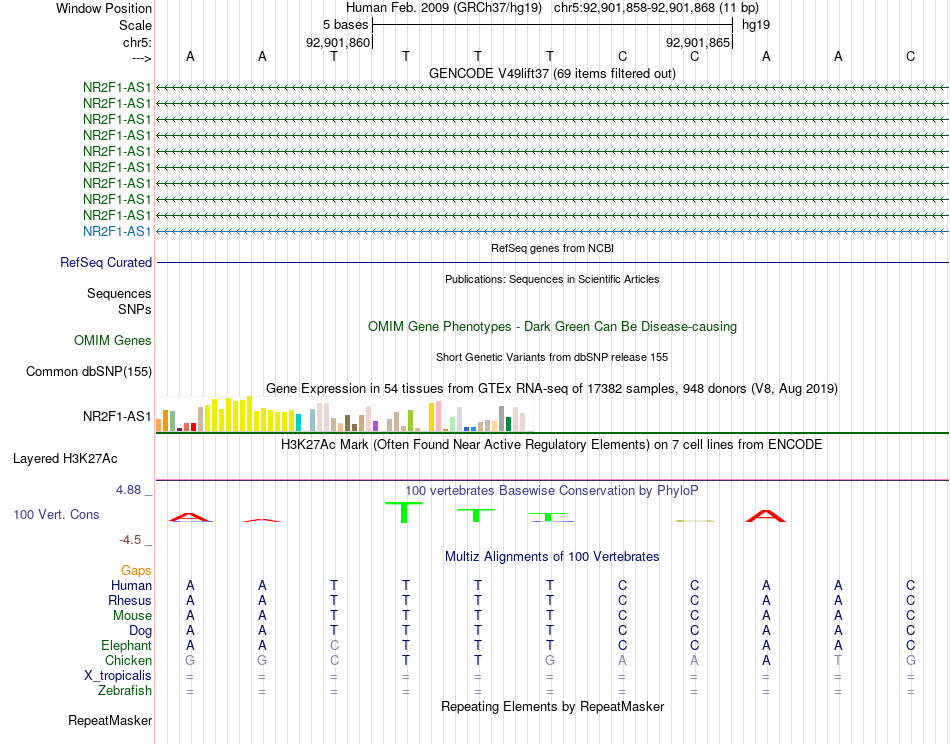Open Repeating Elements by RepeatMasker title

[552, 706]
